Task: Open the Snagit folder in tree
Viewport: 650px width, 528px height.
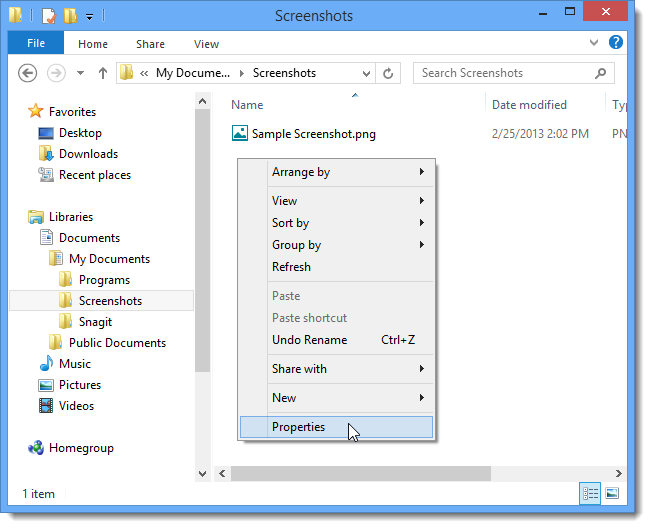Action: (x=95, y=322)
